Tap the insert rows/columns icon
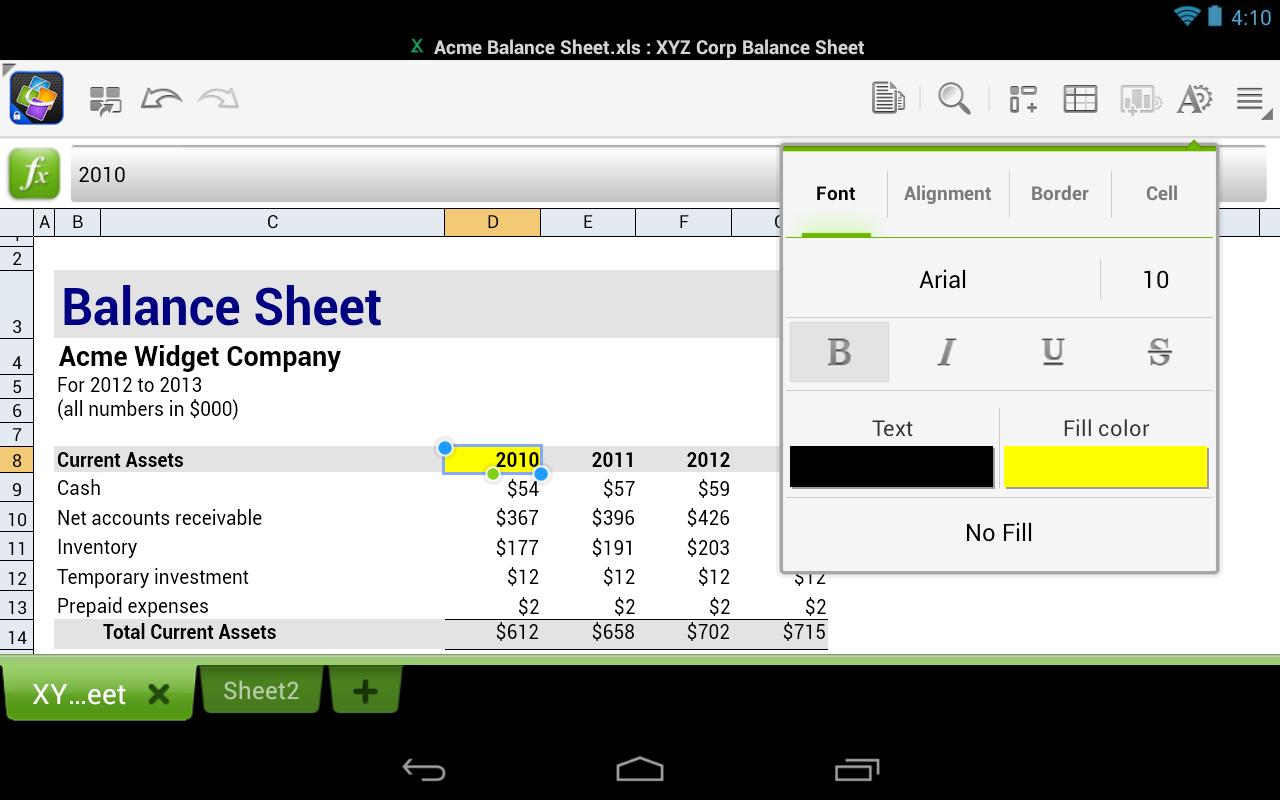This screenshot has width=1280, height=800. 1023,98
